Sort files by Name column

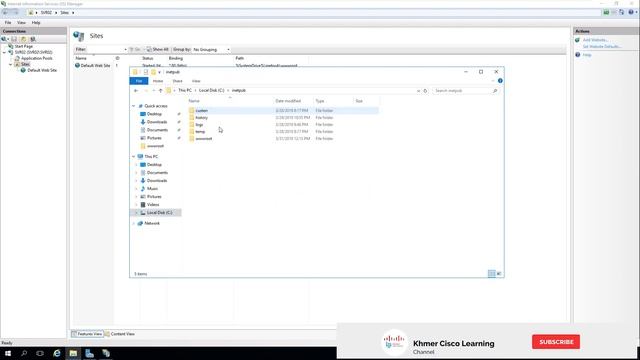click(194, 101)
